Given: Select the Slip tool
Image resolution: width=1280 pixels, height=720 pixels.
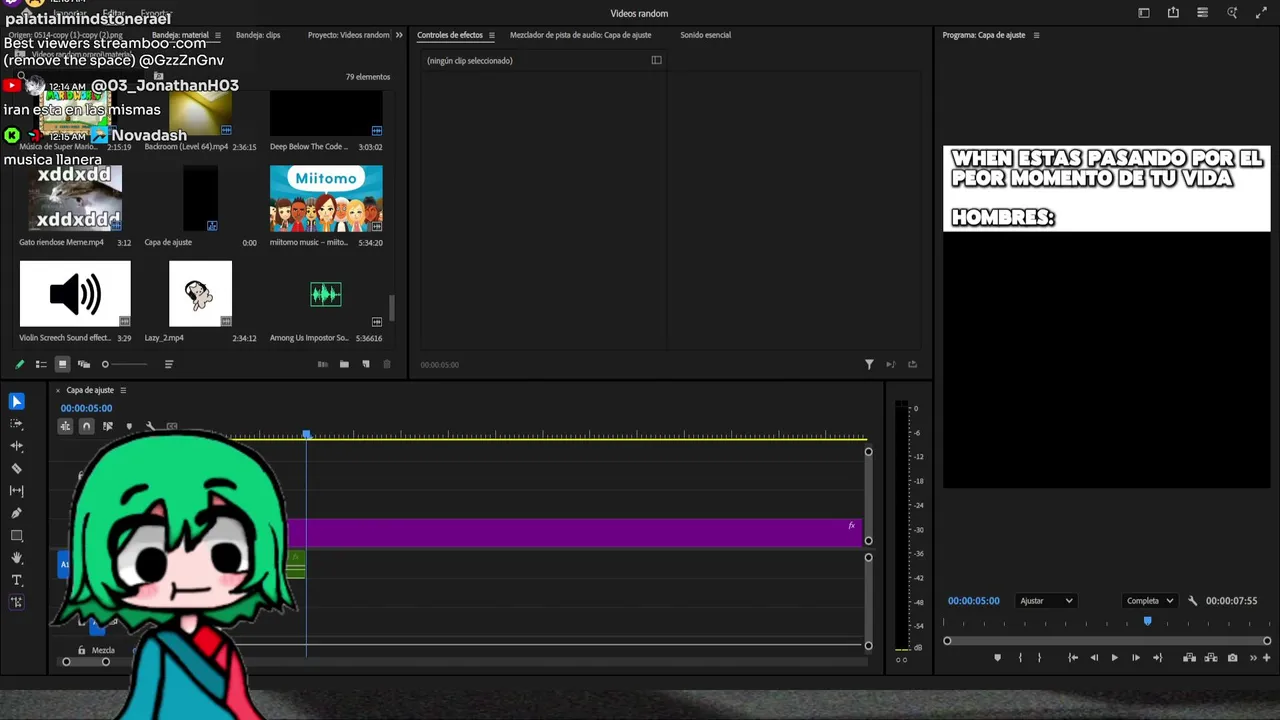Looking at the screenshot, I should click(16, 491).
